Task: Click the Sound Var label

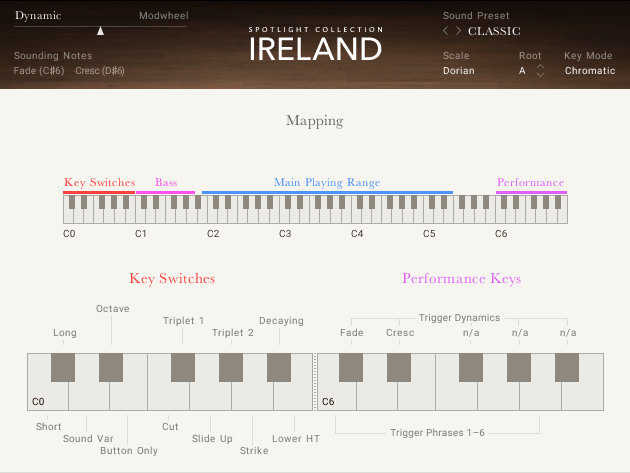Action: (x=88, y=438)
